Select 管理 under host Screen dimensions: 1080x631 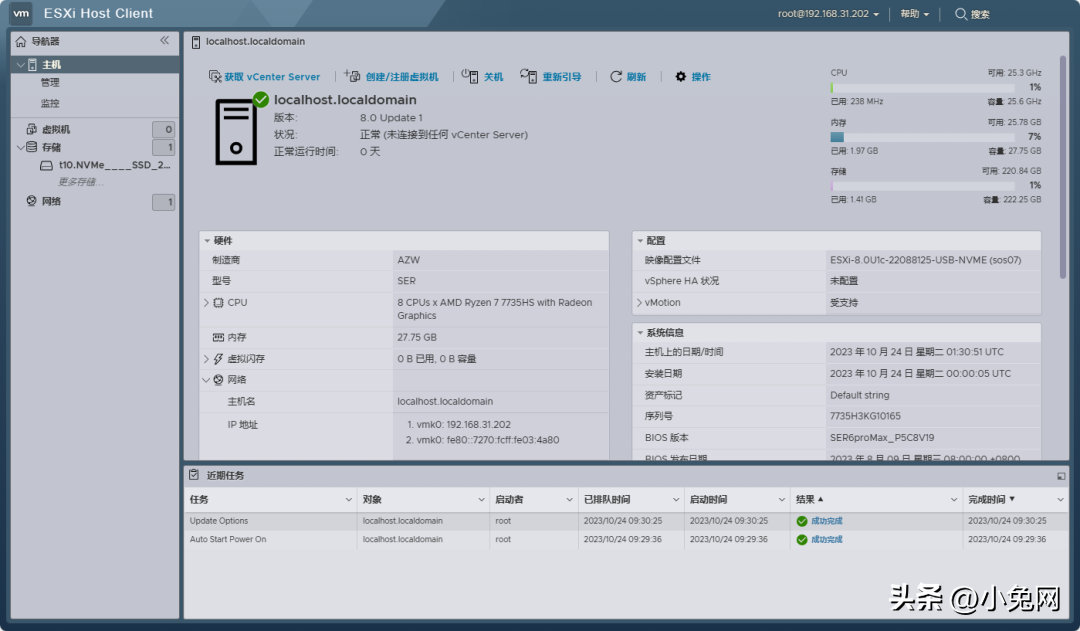(x=50, y=83)
